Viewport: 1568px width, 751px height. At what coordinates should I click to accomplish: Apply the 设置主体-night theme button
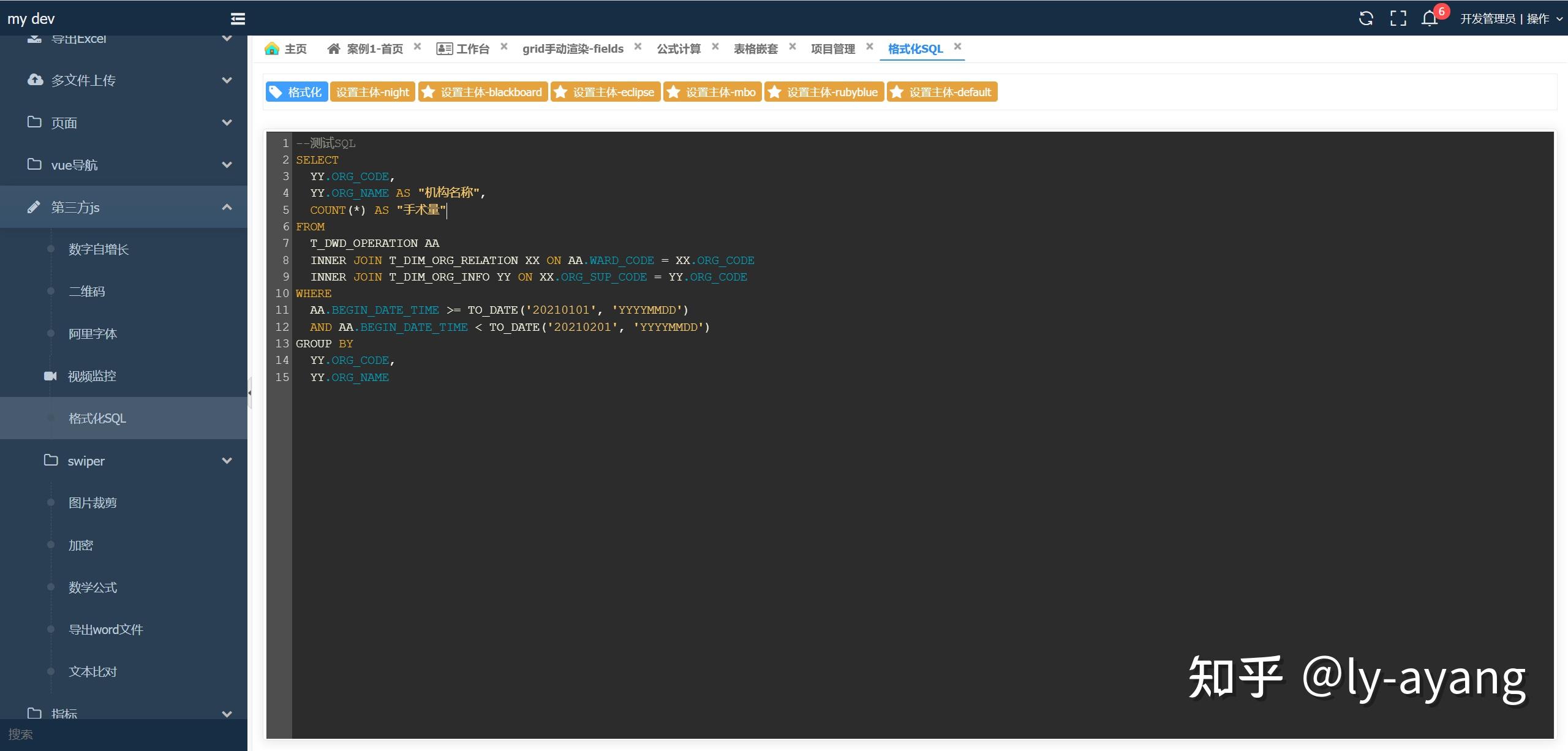point(372,91)
